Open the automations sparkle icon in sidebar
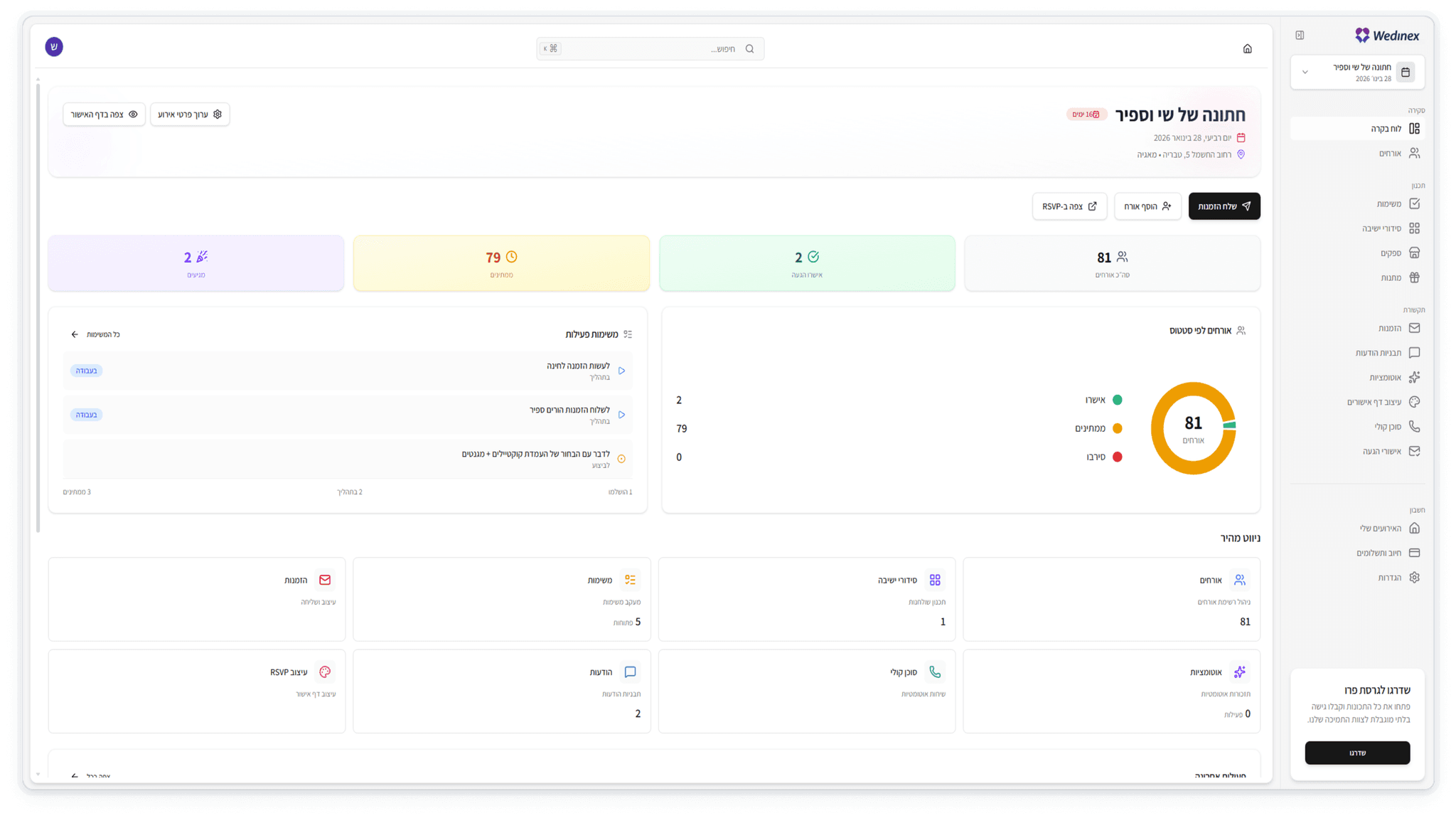Image resolution: width=1456 pixels, height=818 pixels. [x=1414, y=378]
